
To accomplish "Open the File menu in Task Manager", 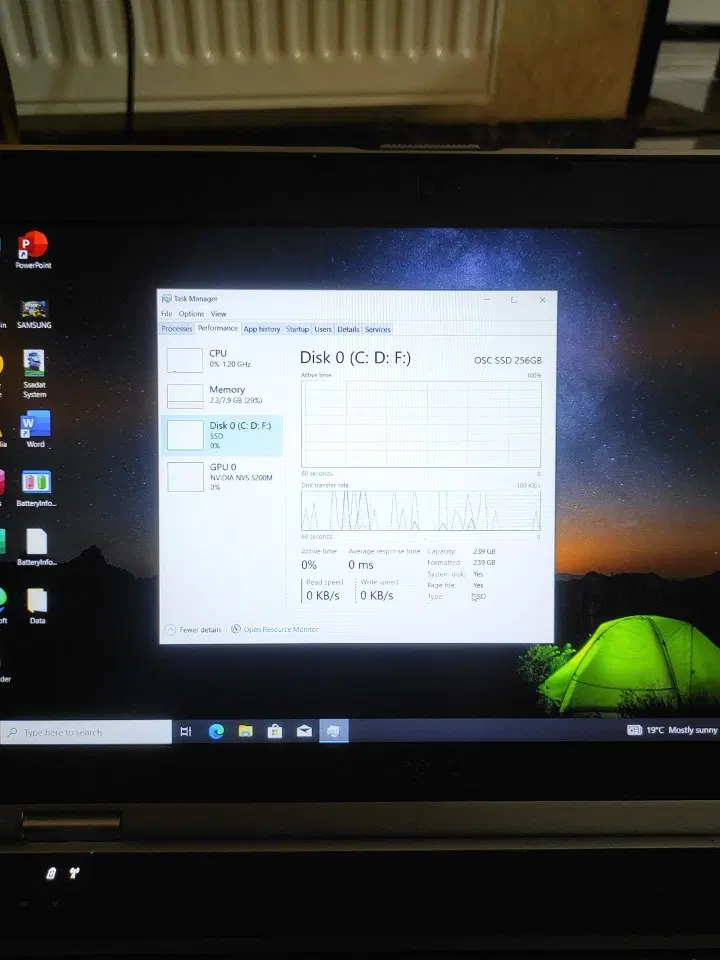I will coord(167,313).
